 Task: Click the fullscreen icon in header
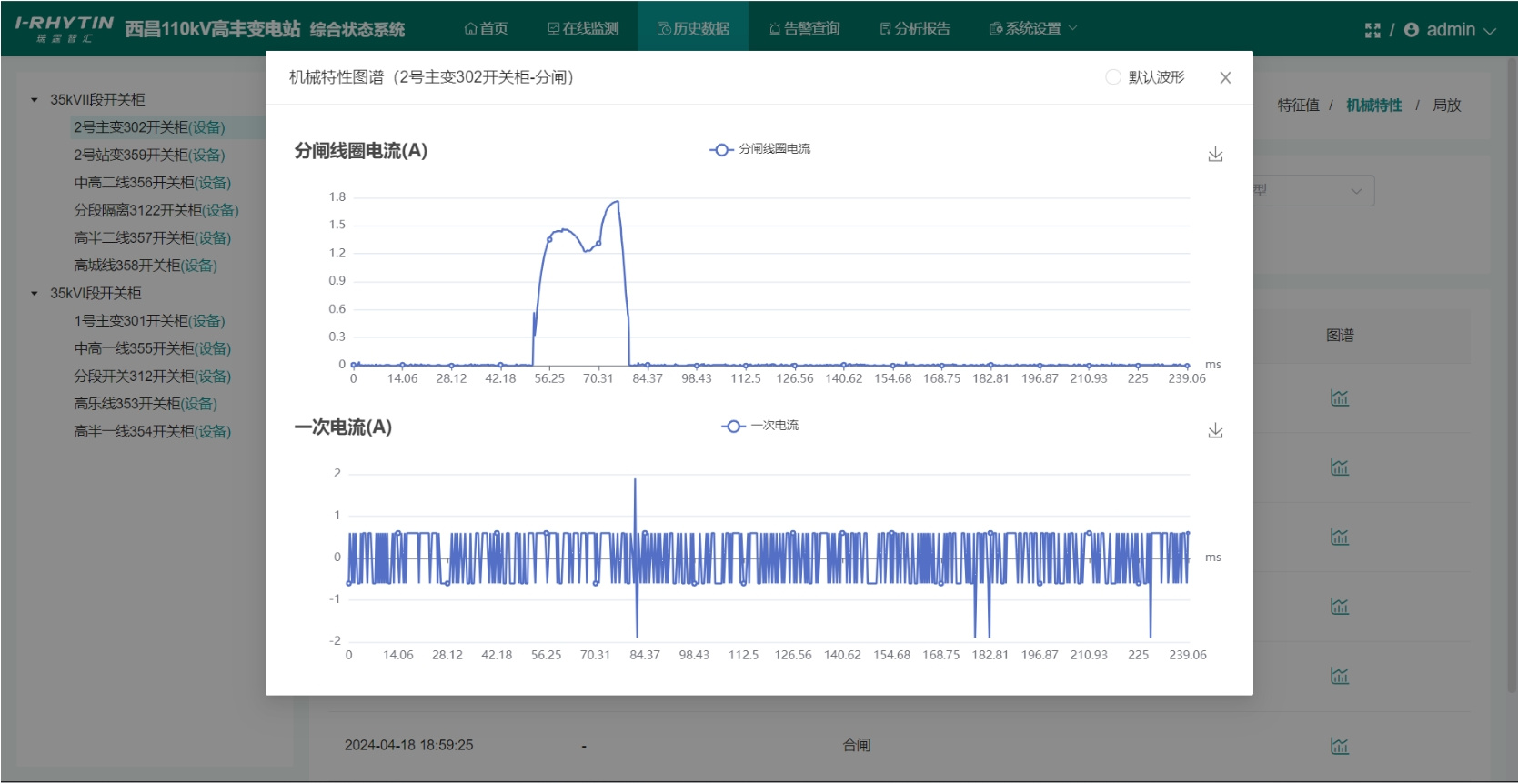point(1372,30)
